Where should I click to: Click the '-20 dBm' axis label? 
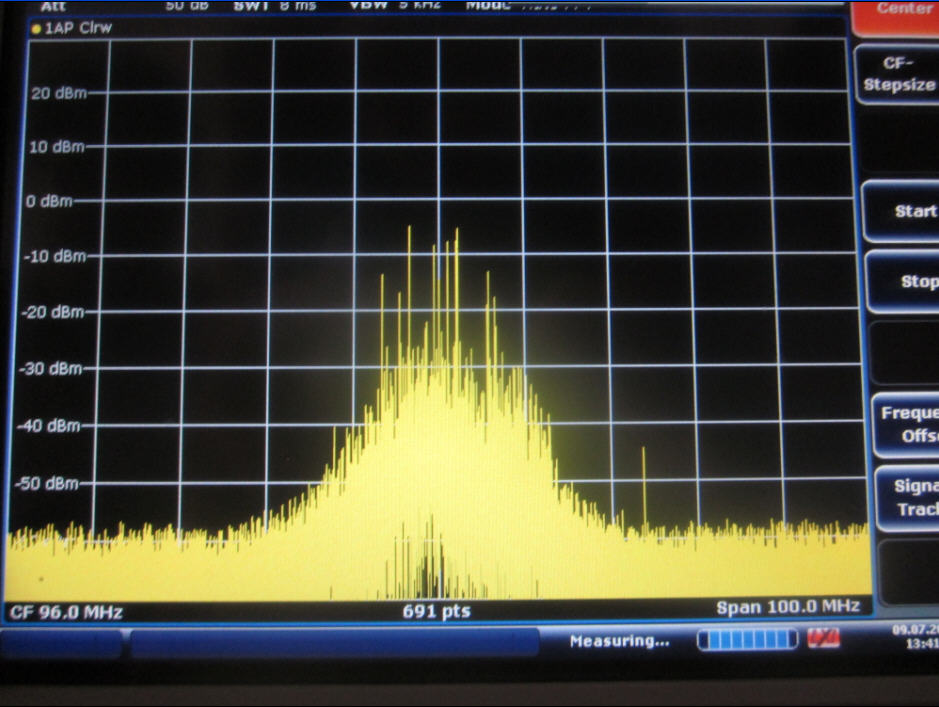(53, 312)
